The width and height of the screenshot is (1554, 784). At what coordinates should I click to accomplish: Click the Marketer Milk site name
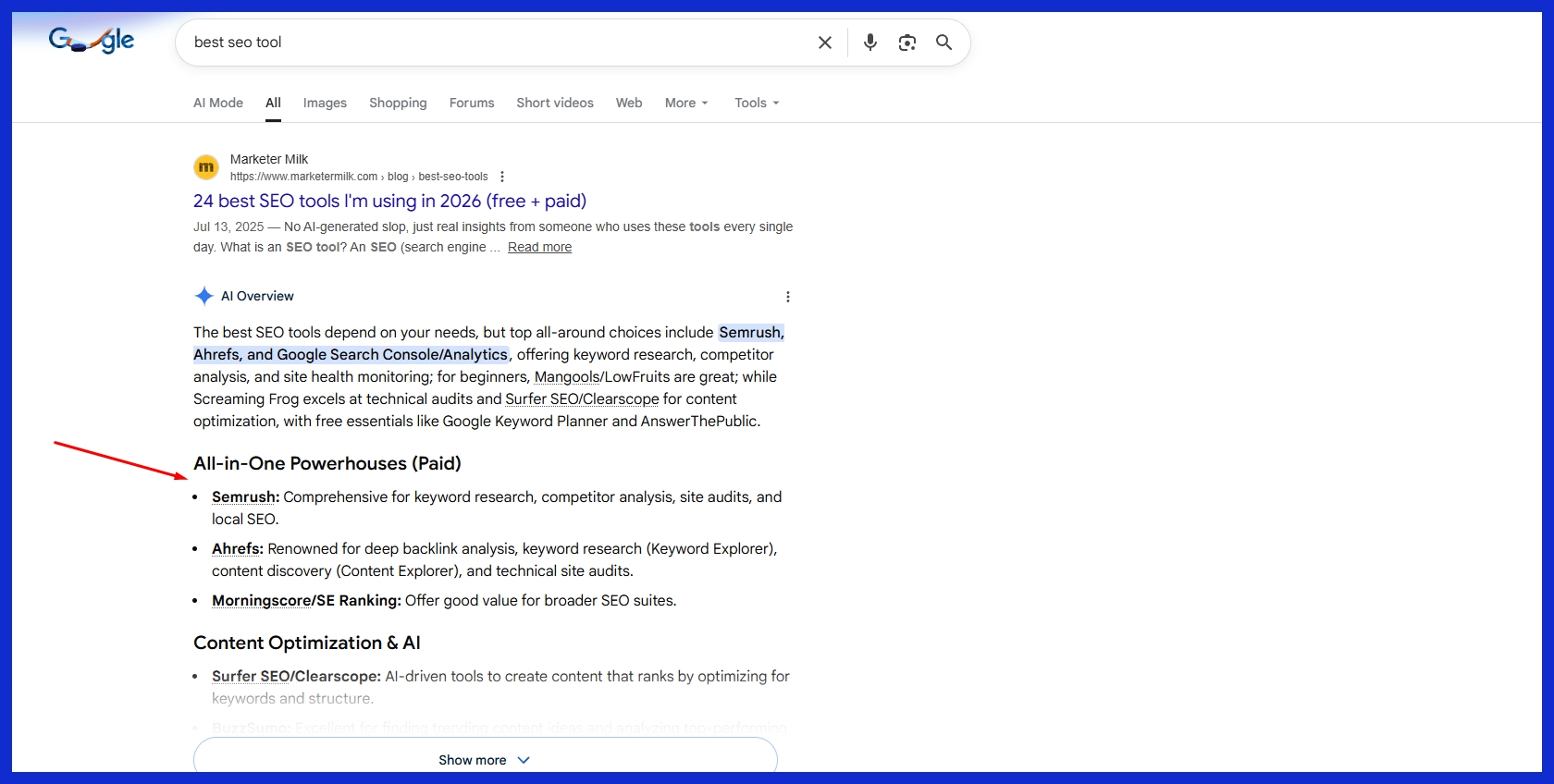[269, 159]
